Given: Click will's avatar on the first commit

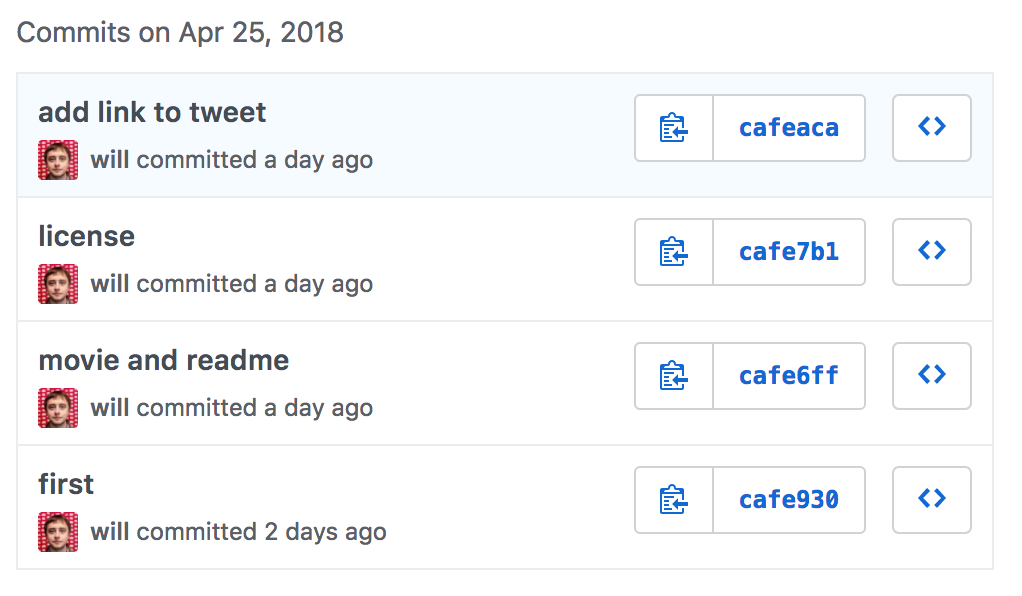Looking at the screenshot, I should pyautogui.click(x=58, y=532).
